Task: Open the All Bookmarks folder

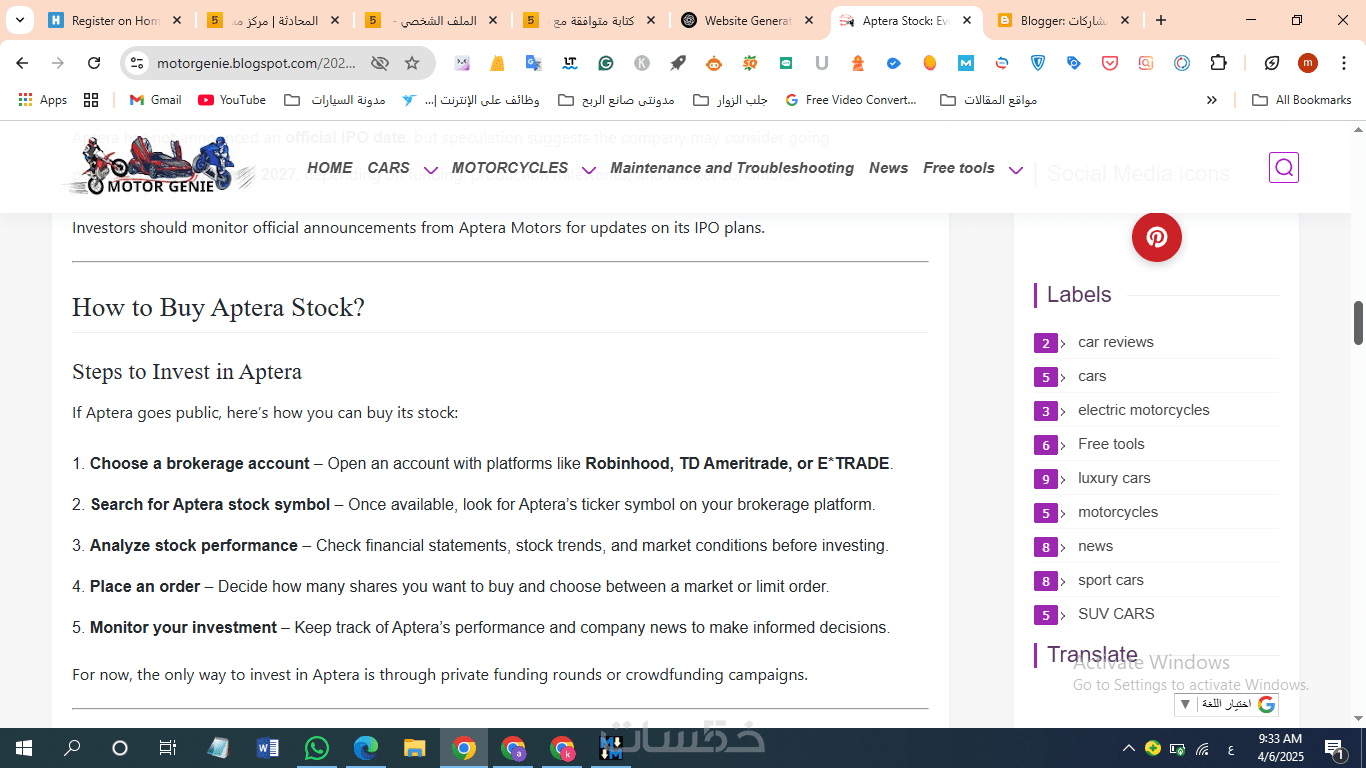Action: [1302, 100]
